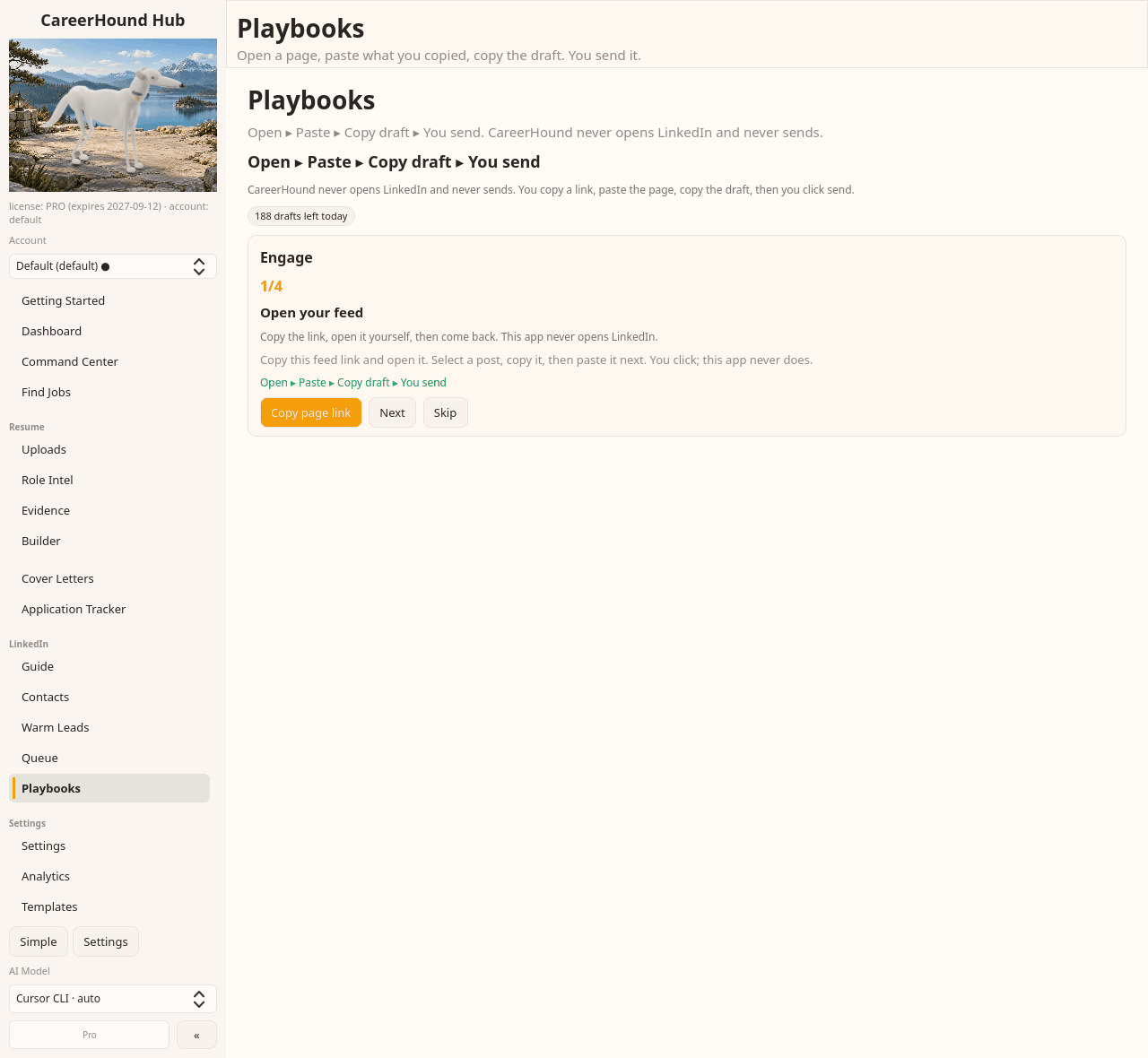1148x1058 pixels.
Task: Go to Contacts
Action: 109,697
